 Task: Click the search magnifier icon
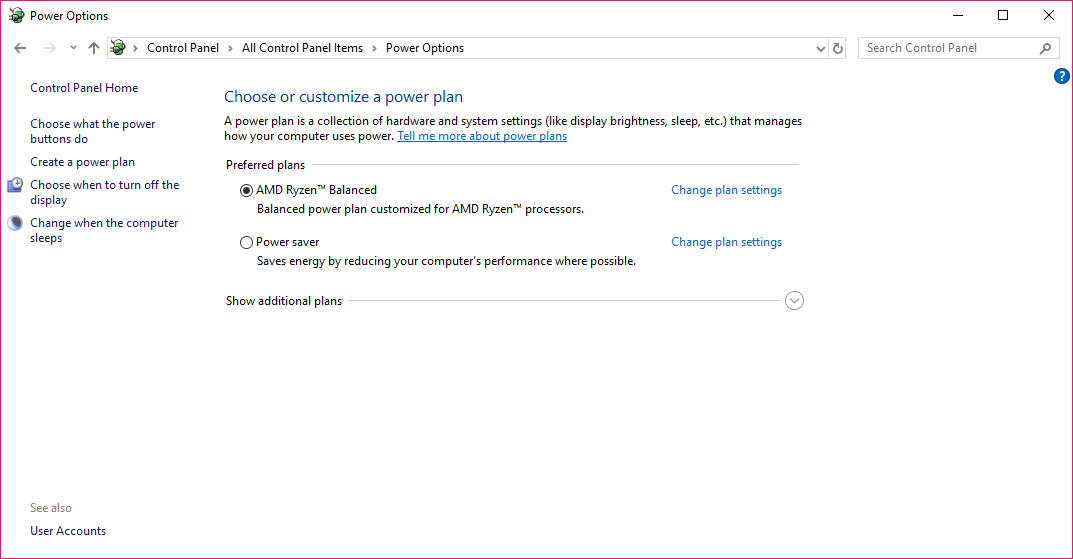pos(1045,48)
